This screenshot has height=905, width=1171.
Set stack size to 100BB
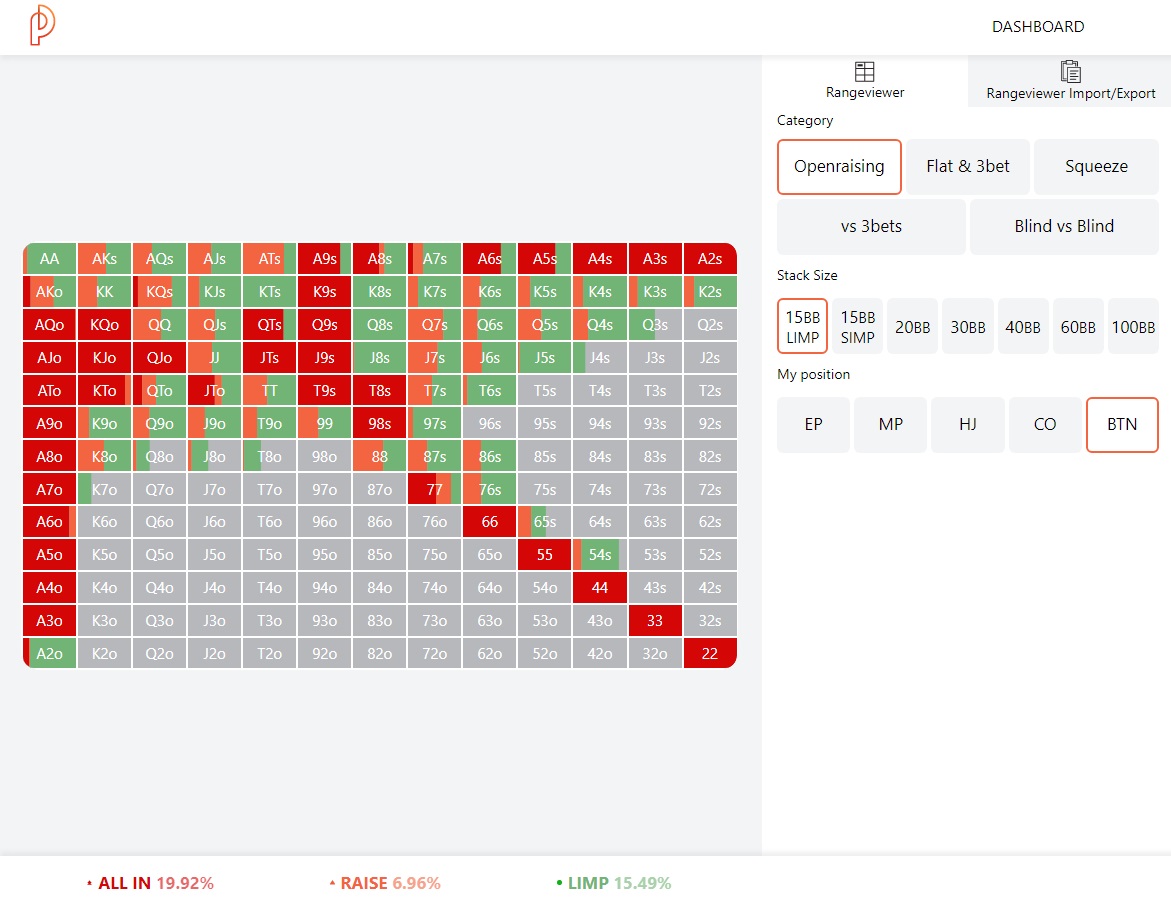(1133, 326)
